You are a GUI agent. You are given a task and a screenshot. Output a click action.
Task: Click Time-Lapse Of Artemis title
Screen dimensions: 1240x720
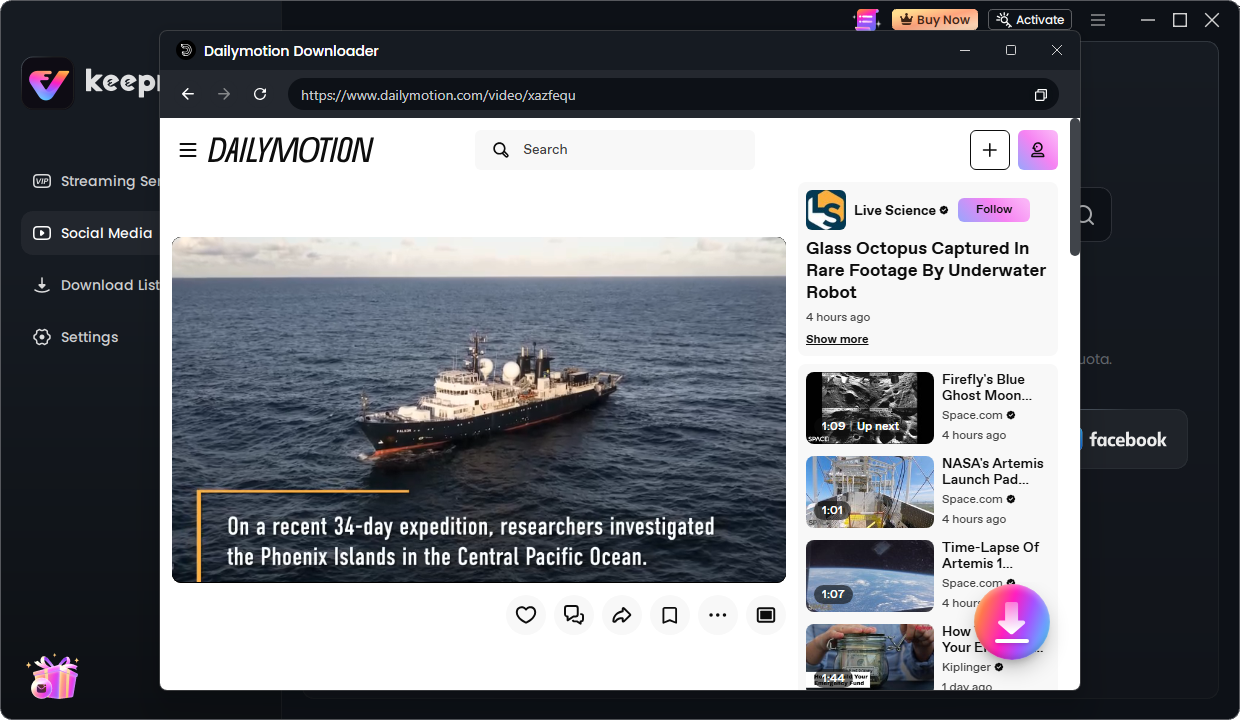pyautogui.click(x=991, y=555)
